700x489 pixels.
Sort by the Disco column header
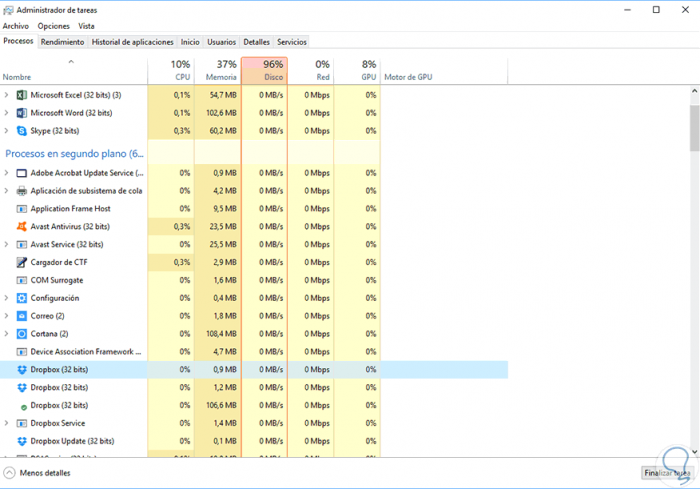point(264,71)
